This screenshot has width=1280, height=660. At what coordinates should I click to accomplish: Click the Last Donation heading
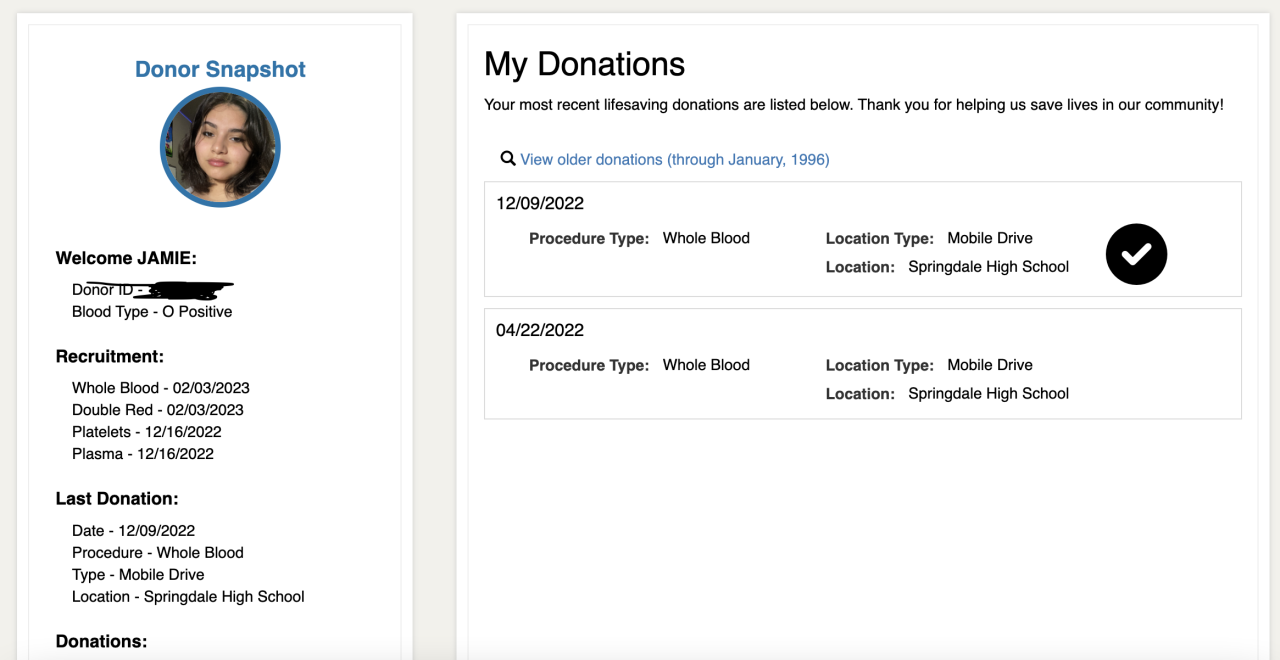[117, 498]
